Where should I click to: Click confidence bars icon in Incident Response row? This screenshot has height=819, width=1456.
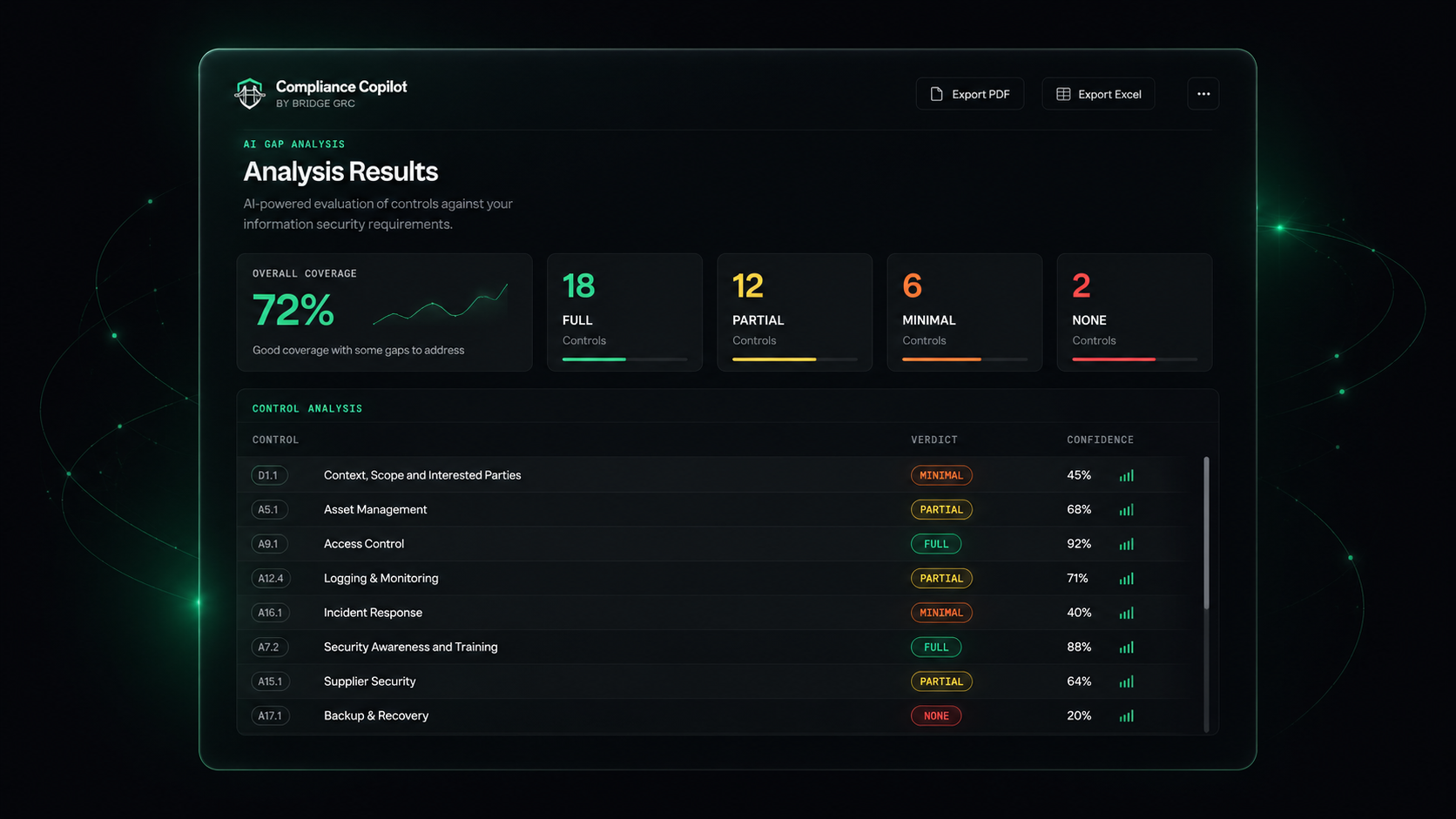tap(1126, 613)
